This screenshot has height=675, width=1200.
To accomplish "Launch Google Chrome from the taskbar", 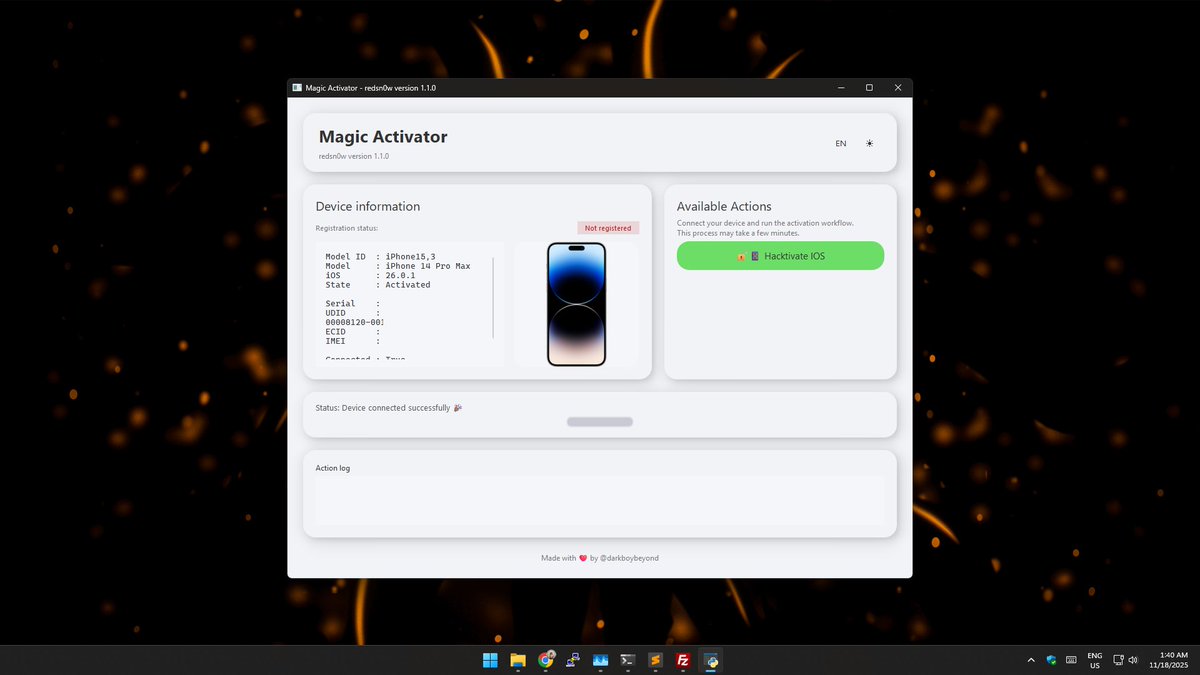I will 545,660.
